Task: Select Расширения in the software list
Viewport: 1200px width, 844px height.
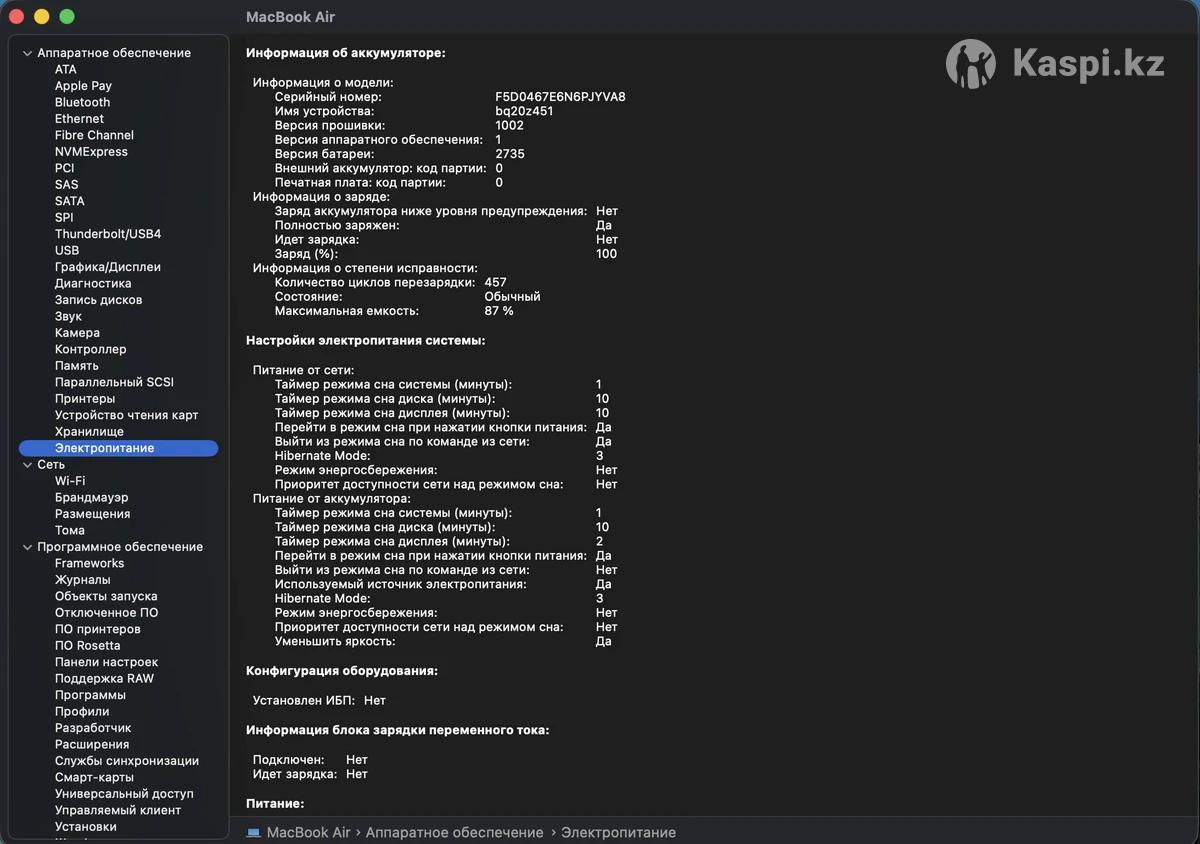Action: tap(92, 744)
